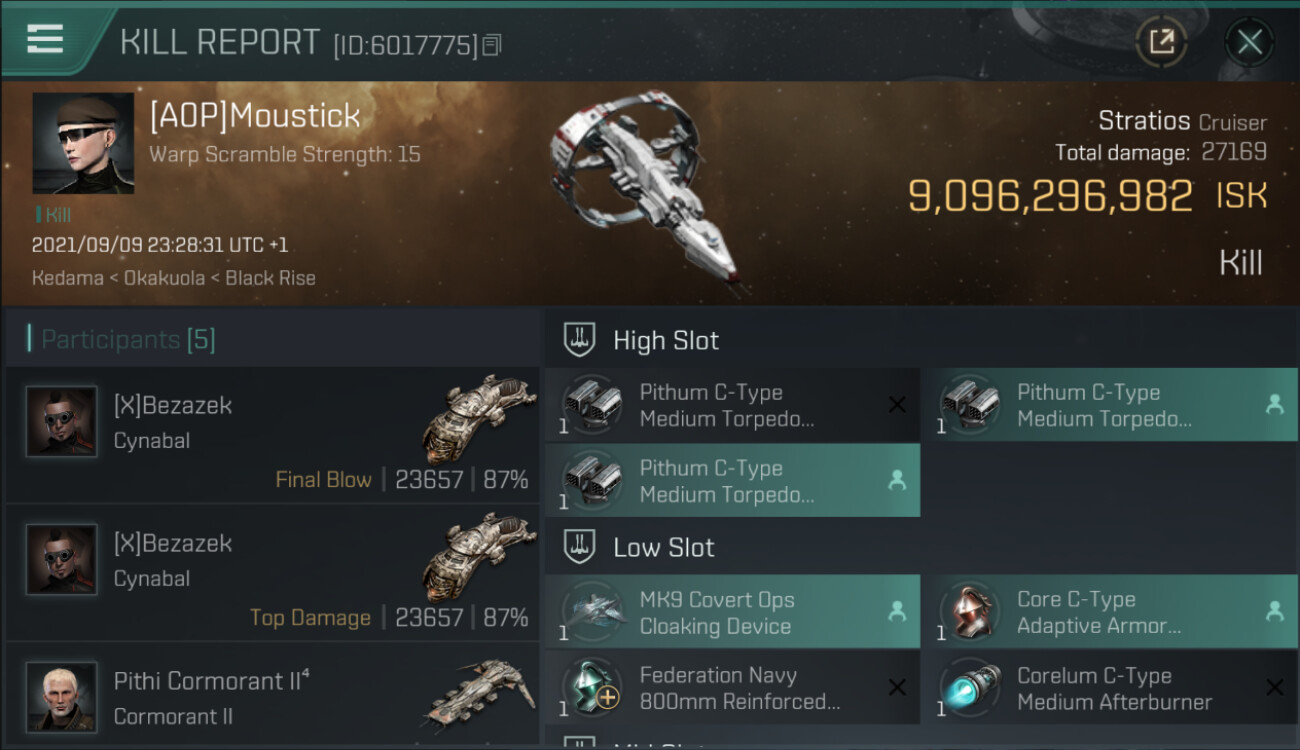This screenshot has height=750, width=1300.
Task: Click the share kill report icon
Action: click(x=1161, y=42)
